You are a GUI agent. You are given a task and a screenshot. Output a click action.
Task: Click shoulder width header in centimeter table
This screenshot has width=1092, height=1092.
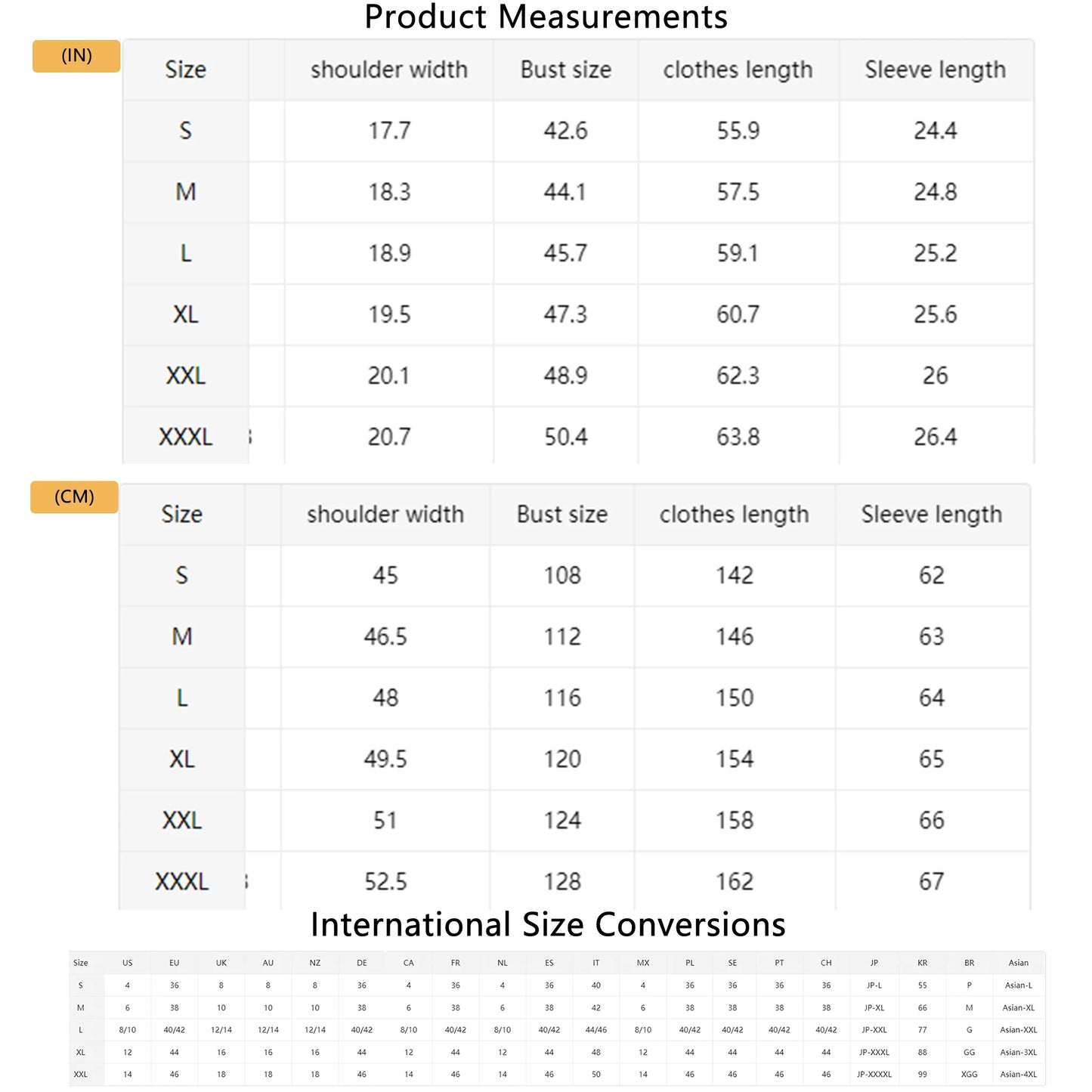(x=385, y=515)
